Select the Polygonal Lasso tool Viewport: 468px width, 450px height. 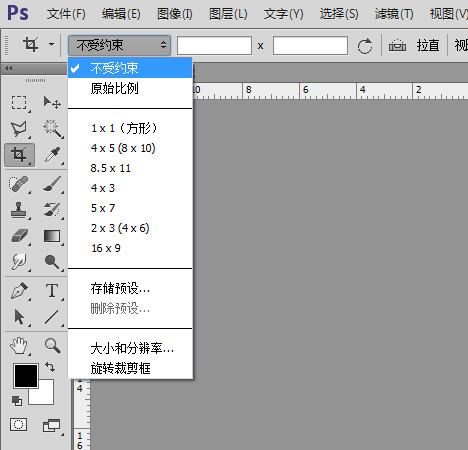(x=19, y=129)
